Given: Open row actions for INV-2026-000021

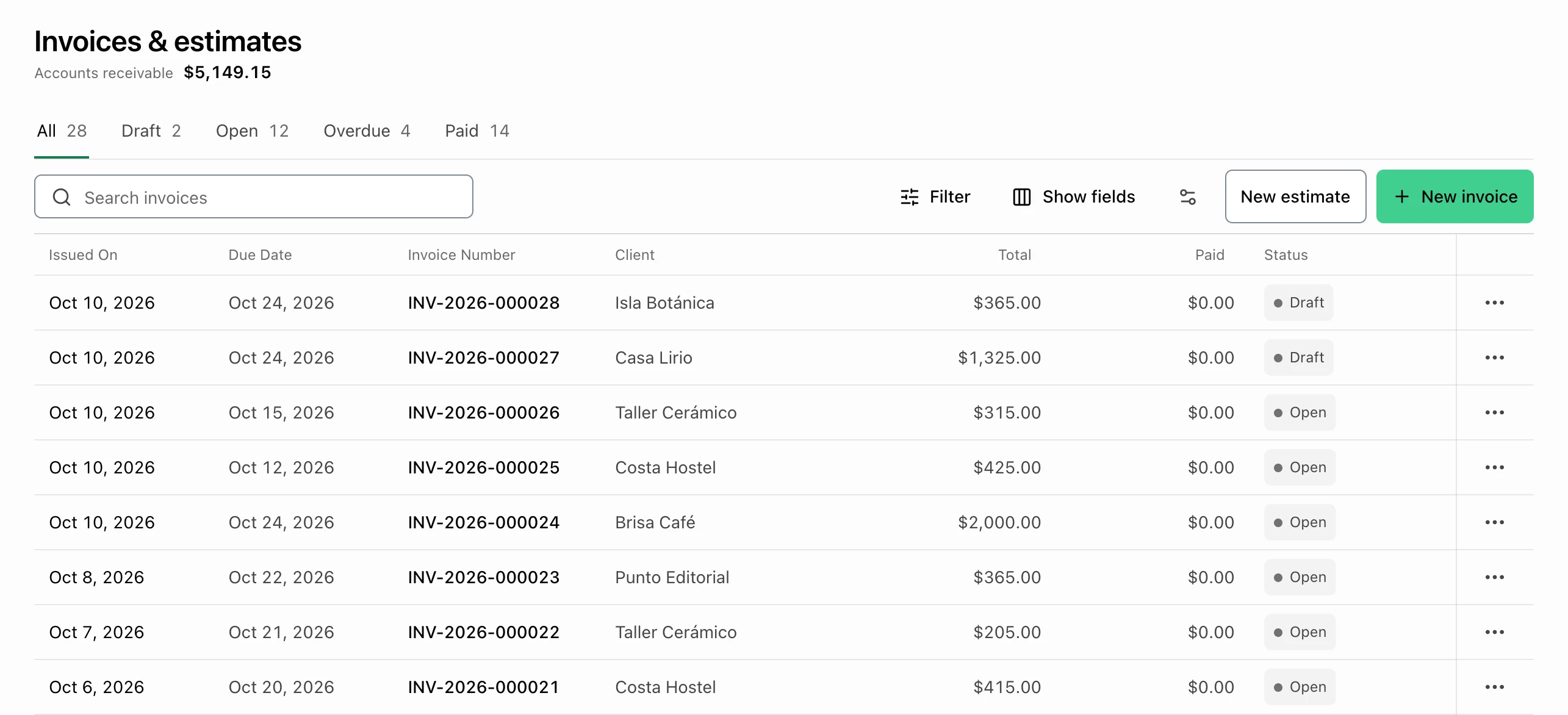Looking at the screenshot, I should pyautogui.click(x=1494, y=687).
